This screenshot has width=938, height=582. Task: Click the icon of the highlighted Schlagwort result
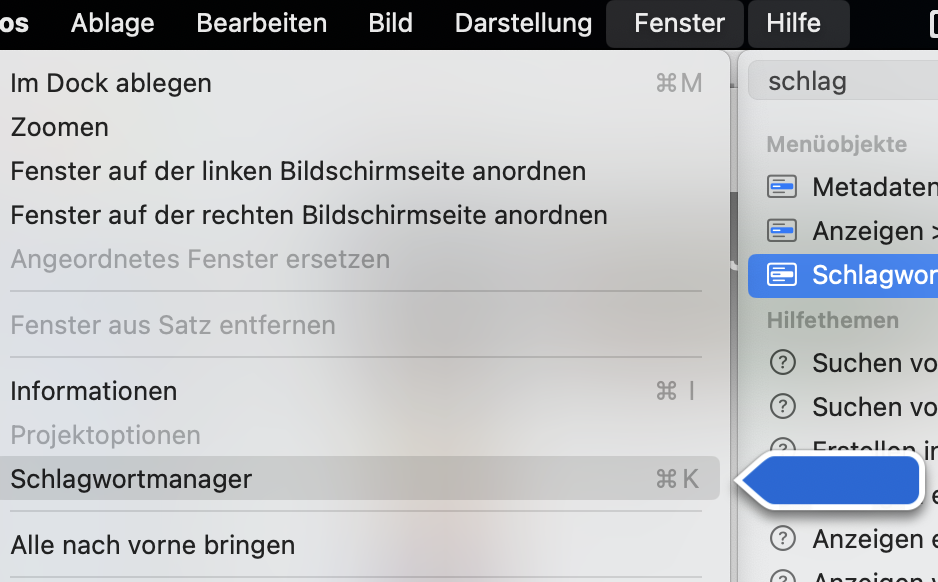pos(781,275)
